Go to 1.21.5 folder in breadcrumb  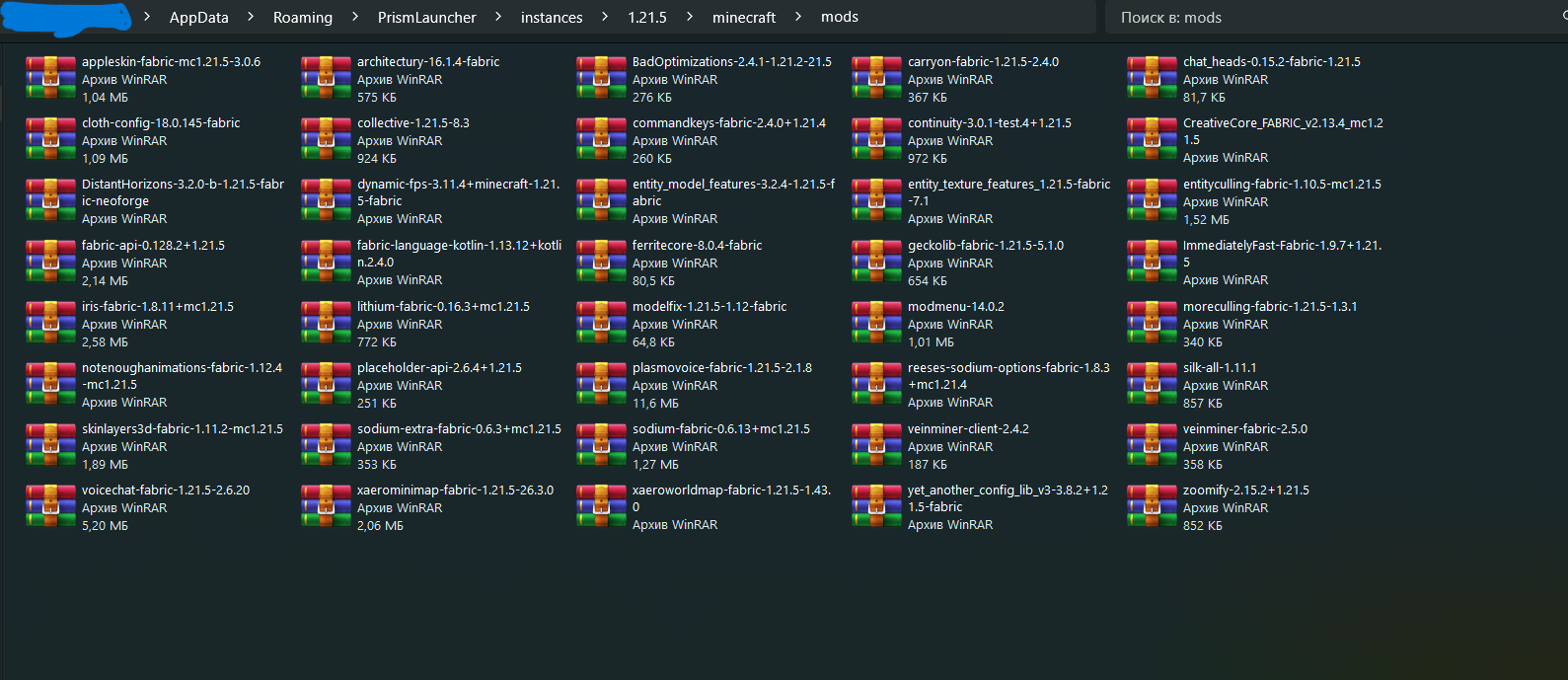pos(647,17)
